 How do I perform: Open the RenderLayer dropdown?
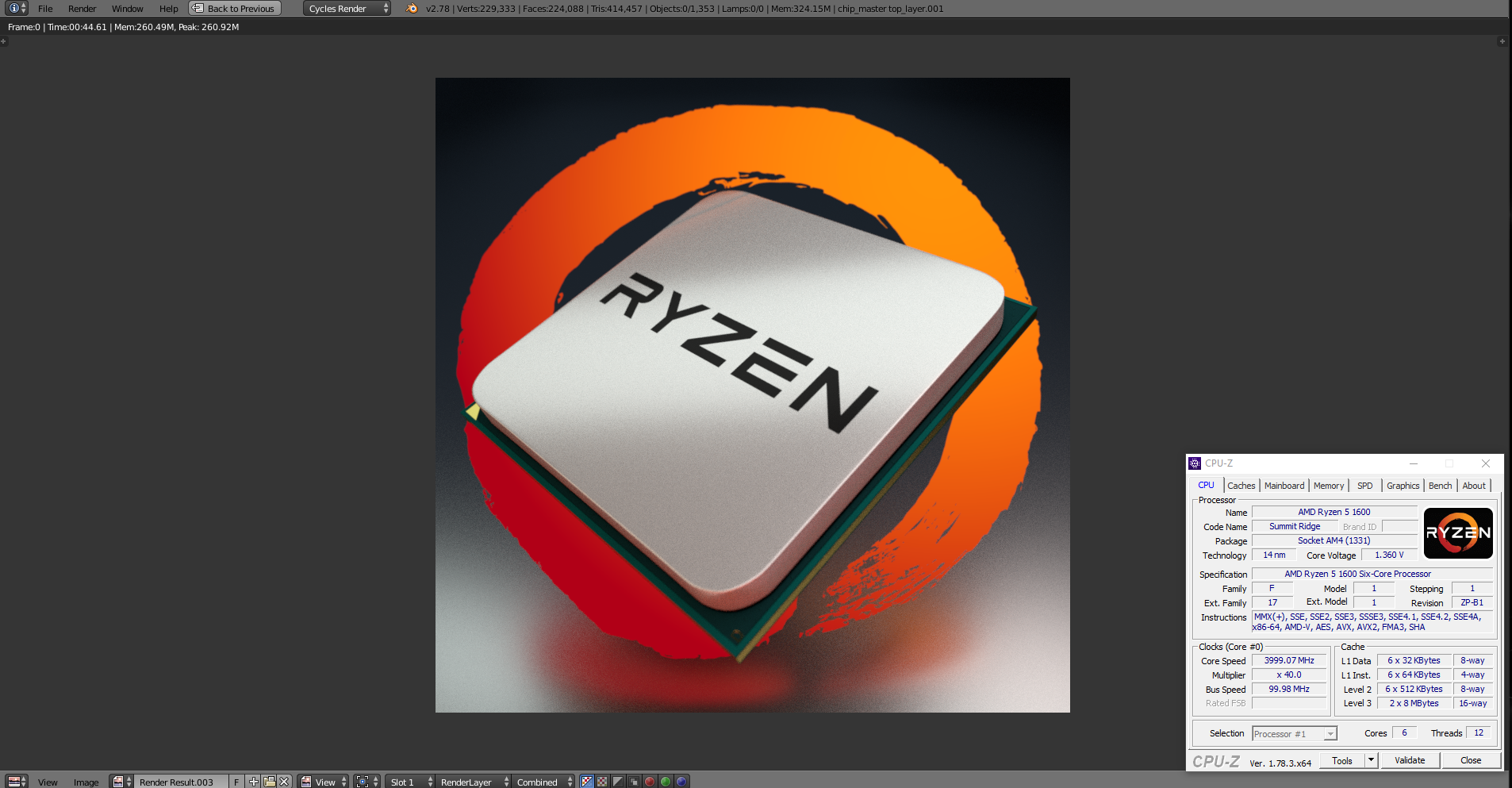pyautogui.click(x=474, y=782)
